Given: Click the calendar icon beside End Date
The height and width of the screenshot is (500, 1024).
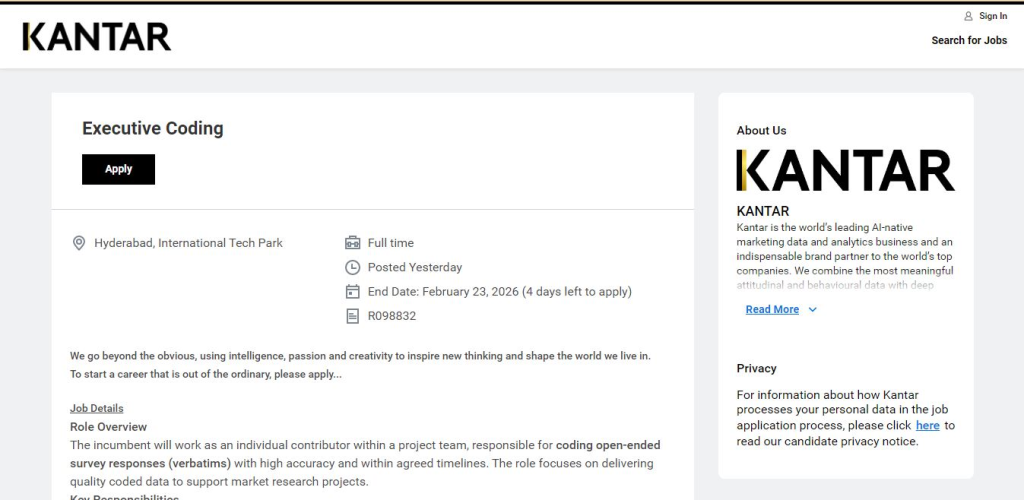Looking at the screenshot, I should 352,292.
